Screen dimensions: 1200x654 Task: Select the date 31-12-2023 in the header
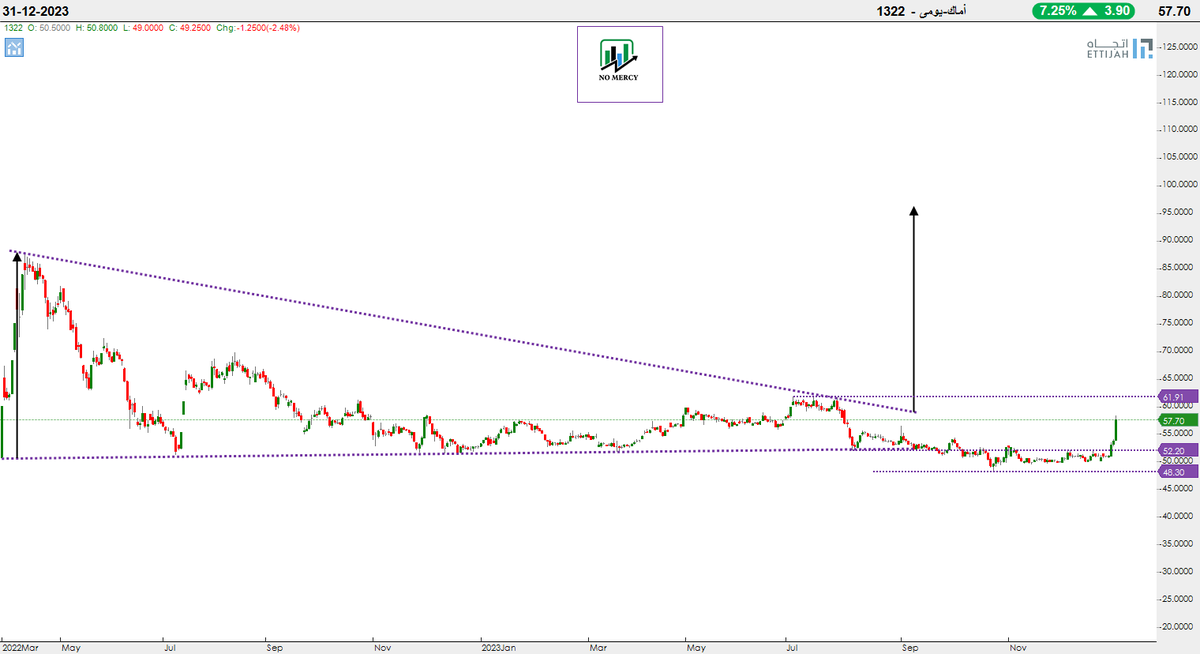tap(37, 11)
